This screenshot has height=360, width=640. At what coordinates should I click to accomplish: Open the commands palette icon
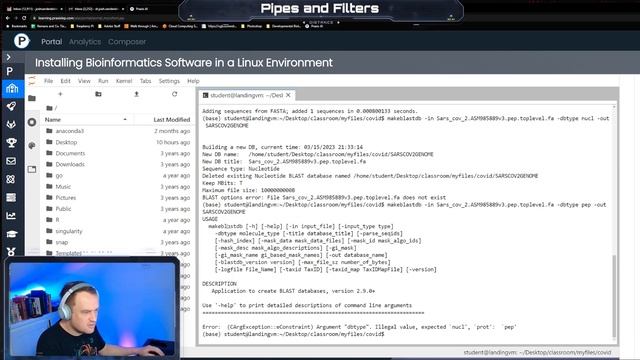coord(32,145)
